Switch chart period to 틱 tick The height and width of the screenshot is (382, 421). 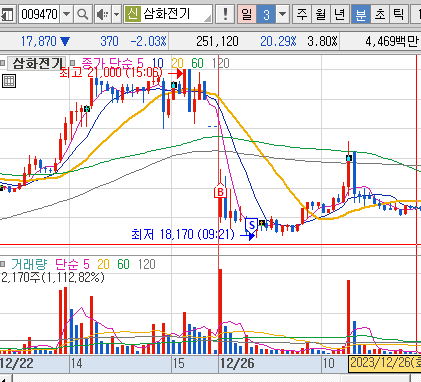[399, 14]
